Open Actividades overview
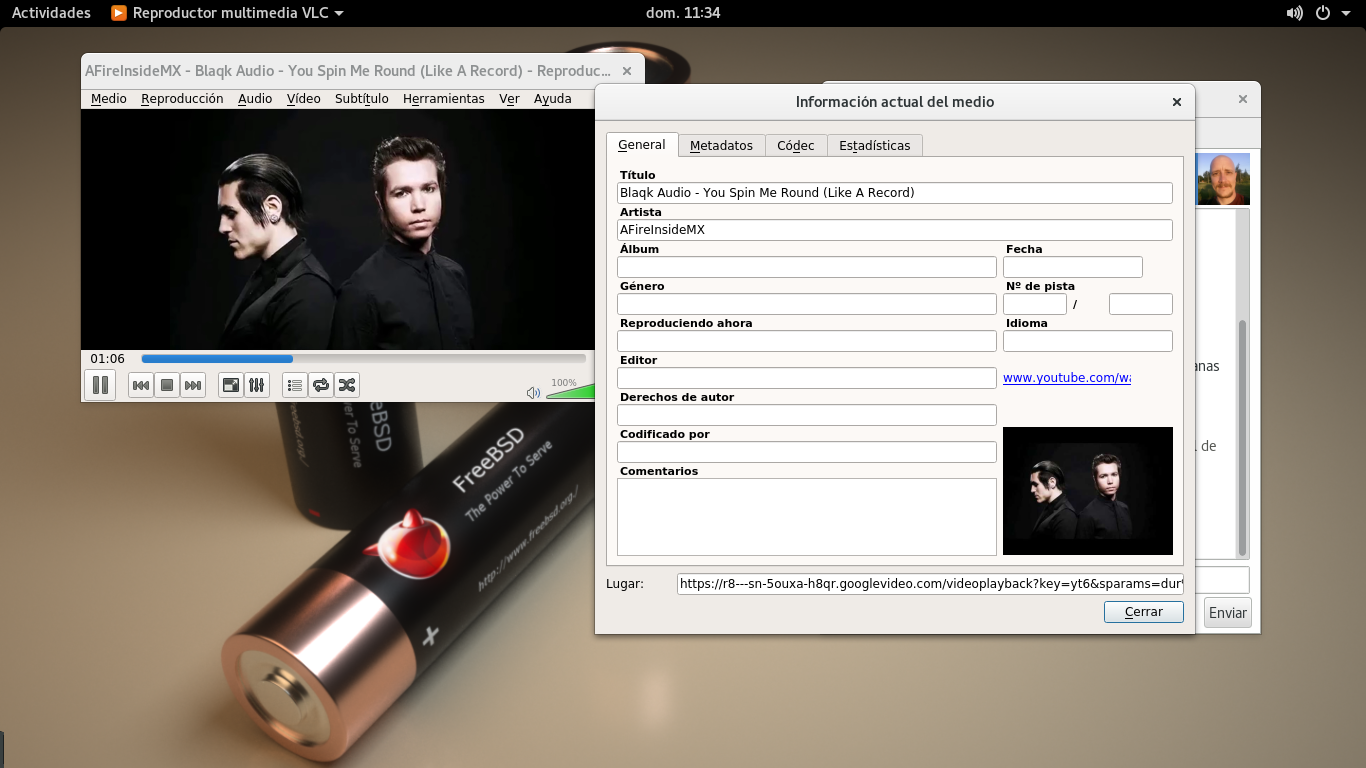The image size is (1366, 768). (51, 13)
